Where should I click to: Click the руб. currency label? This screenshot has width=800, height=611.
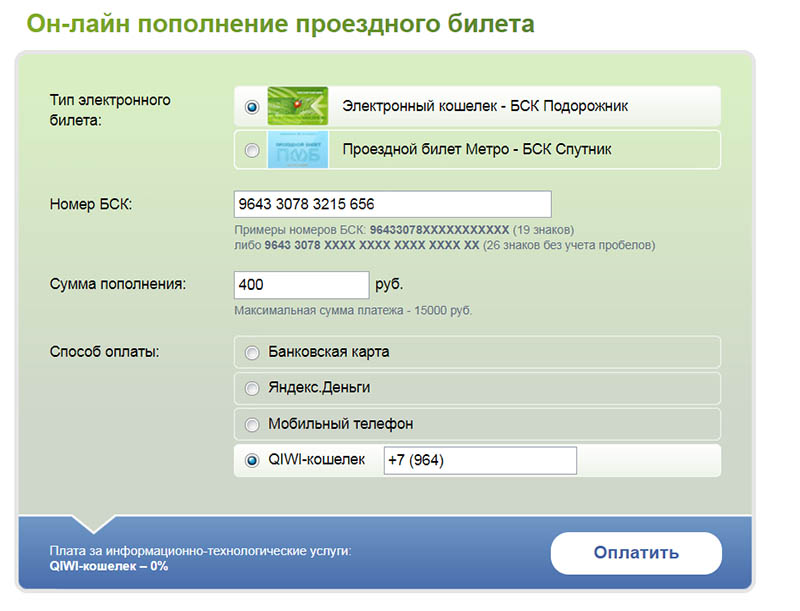389,284
